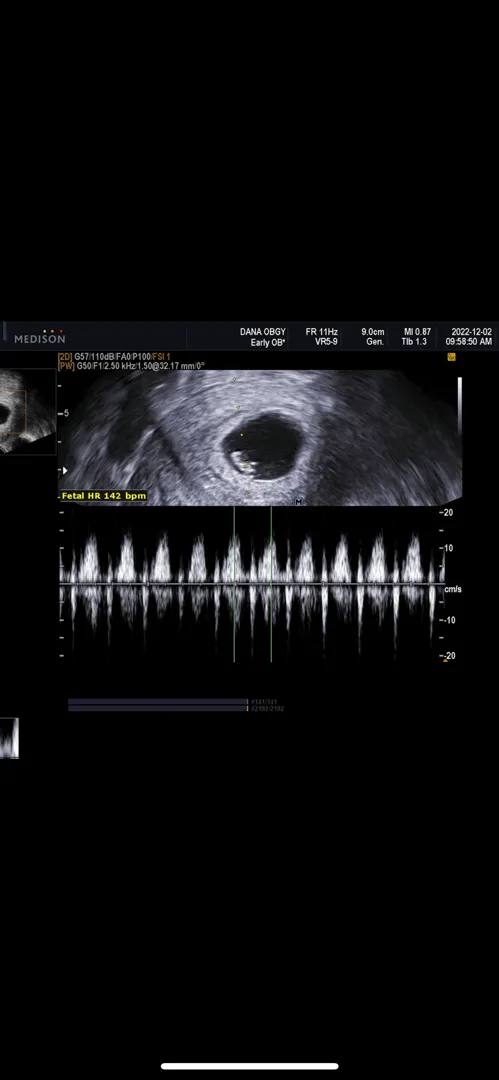Click the focus arrow marker on depth scale
499x1080 pixels.
point(65,470)
